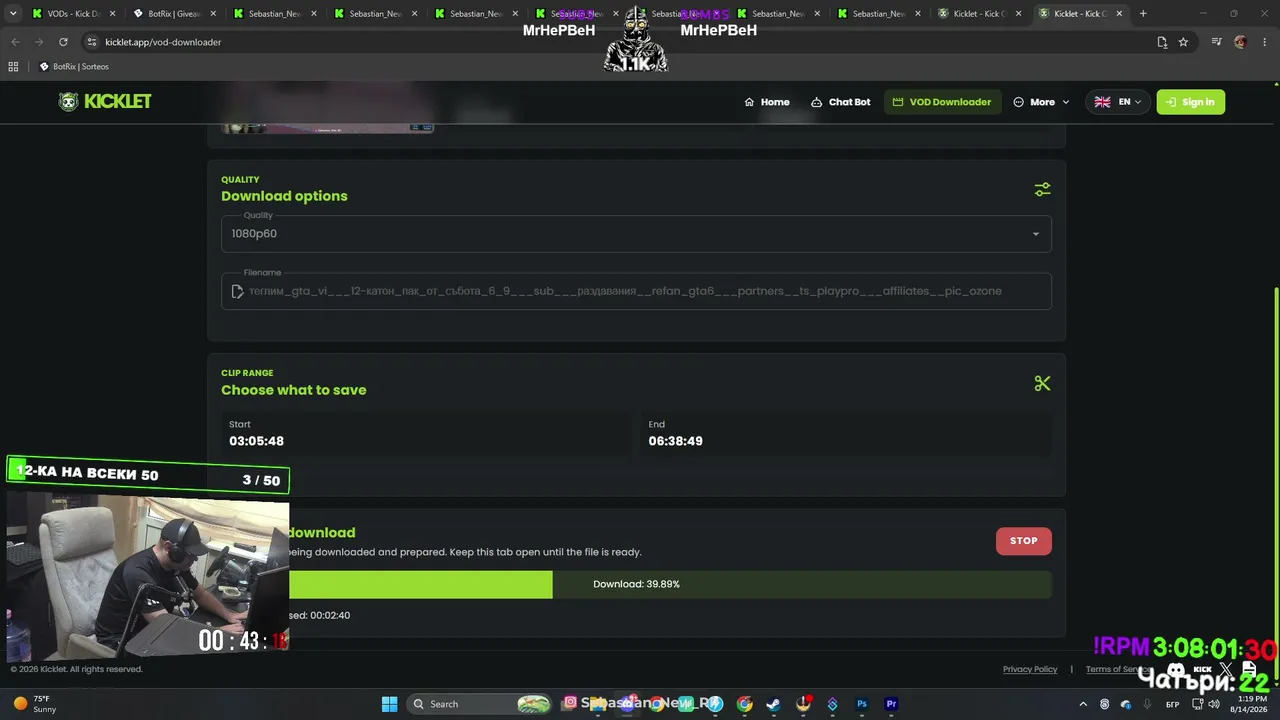Image resolution: width=1280 pixels, height=720 pixels.
Task: Click the Kicklet logo in the header
Action: pos(105,102)
